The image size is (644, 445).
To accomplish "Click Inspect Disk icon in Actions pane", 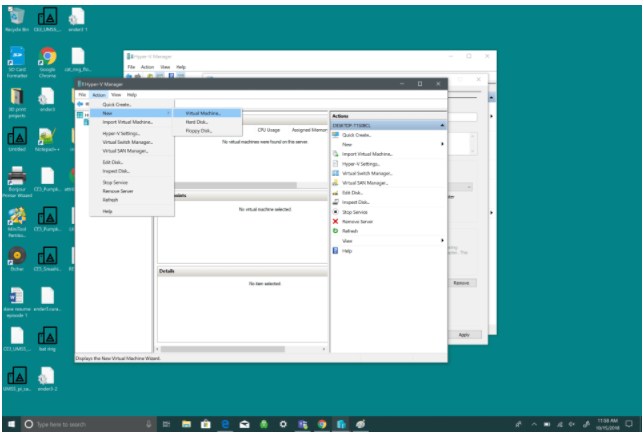I will [x=335, y=202].
